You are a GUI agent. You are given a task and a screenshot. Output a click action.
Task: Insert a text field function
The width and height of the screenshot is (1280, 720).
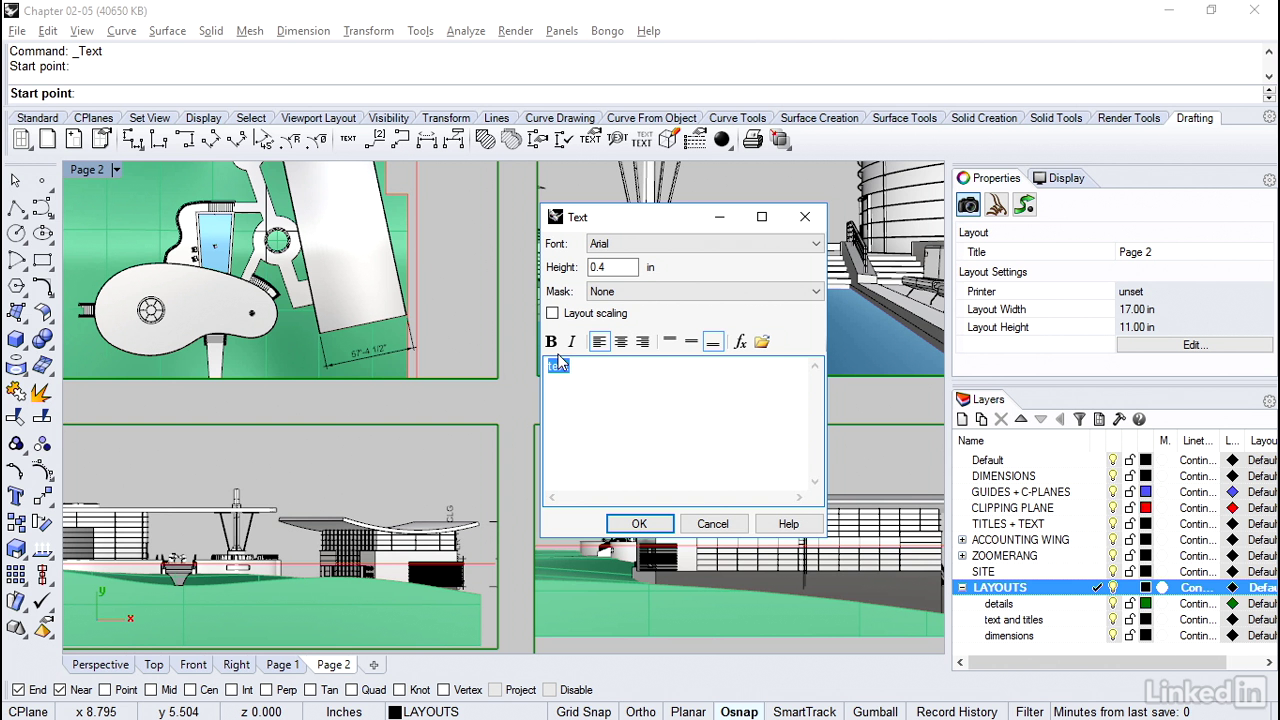(x=740, y=342)
